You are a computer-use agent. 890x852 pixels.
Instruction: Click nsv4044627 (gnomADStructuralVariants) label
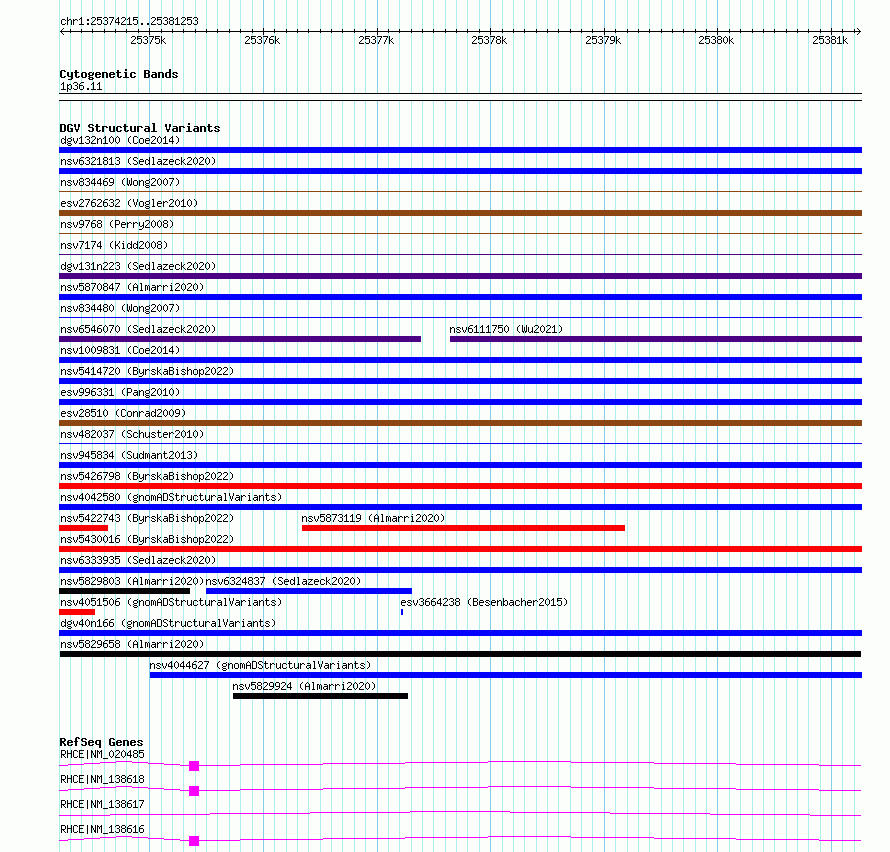click(x=260, y=665)
